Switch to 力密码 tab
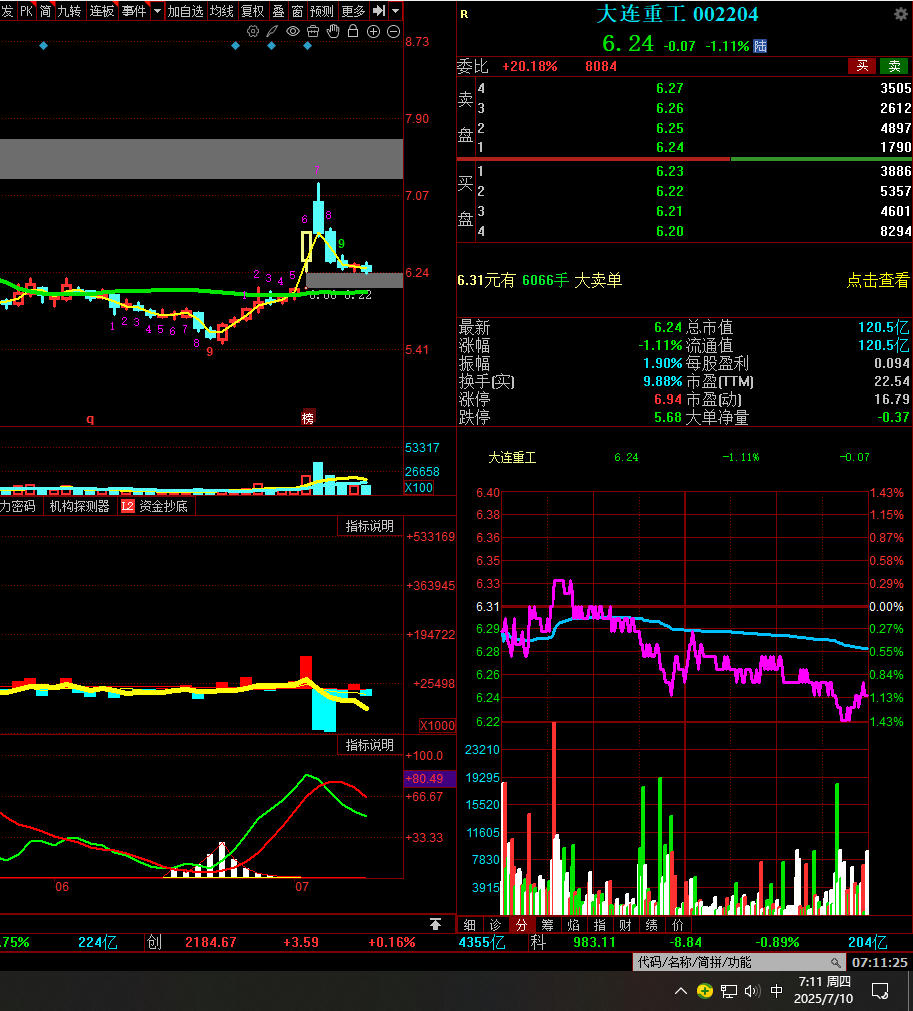 pyautogui.click(x=18, y=506)
